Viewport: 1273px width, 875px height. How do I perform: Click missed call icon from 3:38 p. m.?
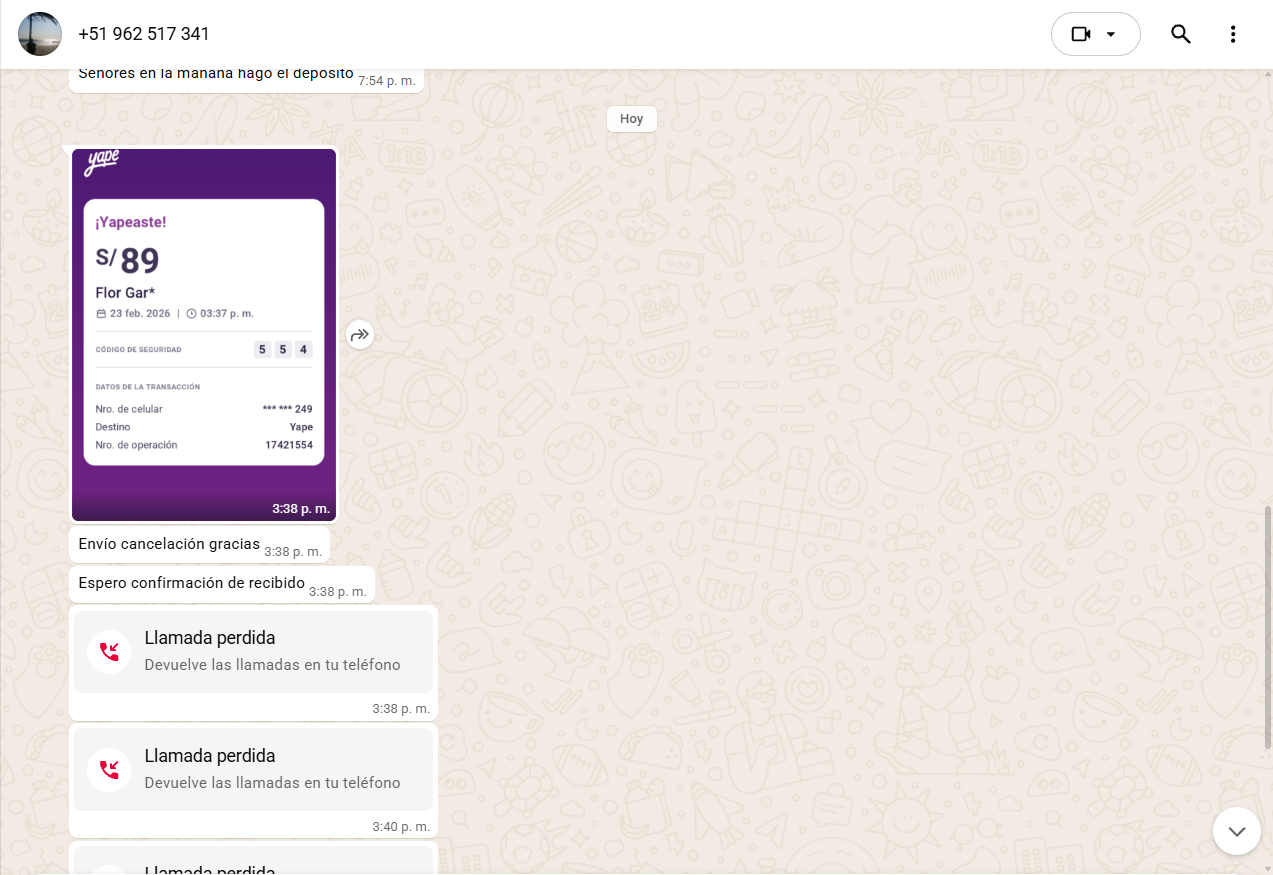pos(109,652)
